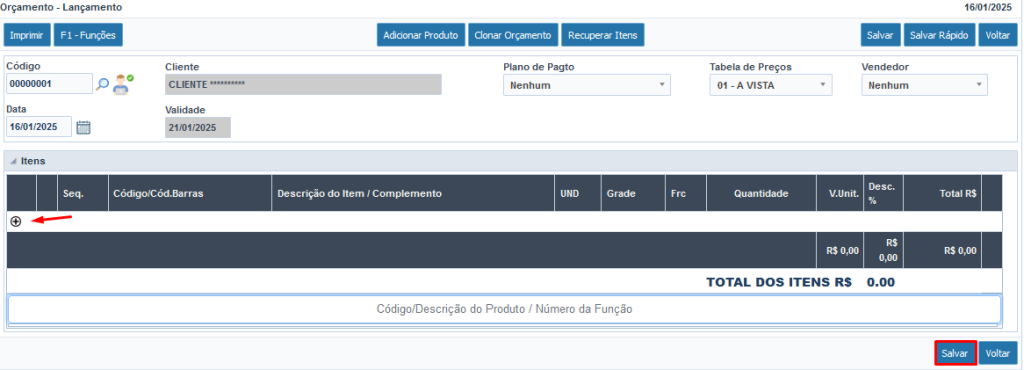Collapse the Itens section triangle
The image size is (1024, 370).
click(13, 161)
